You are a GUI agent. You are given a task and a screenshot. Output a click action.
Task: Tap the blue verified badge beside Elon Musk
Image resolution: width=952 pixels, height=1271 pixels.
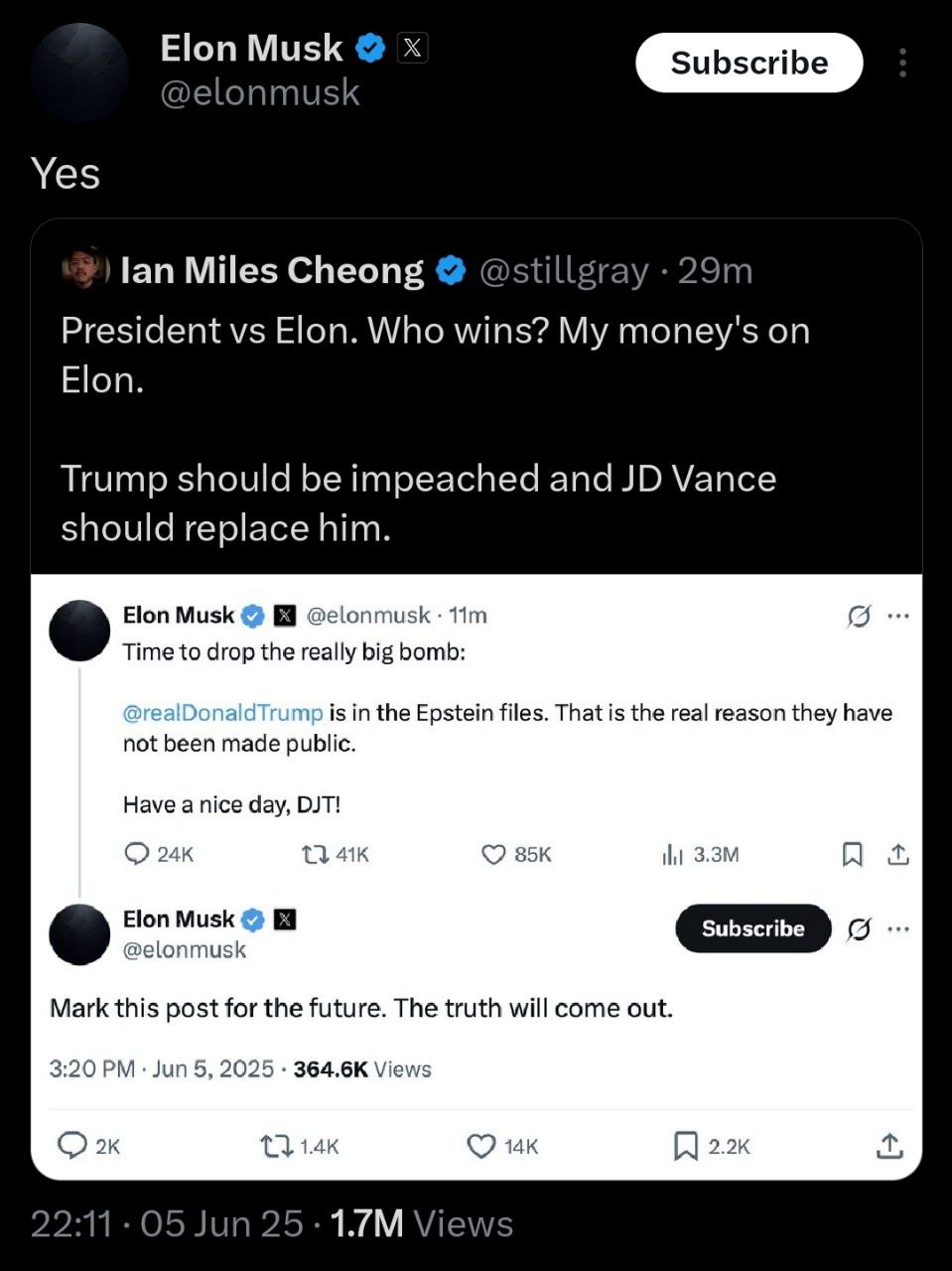(x=370, y=48)
